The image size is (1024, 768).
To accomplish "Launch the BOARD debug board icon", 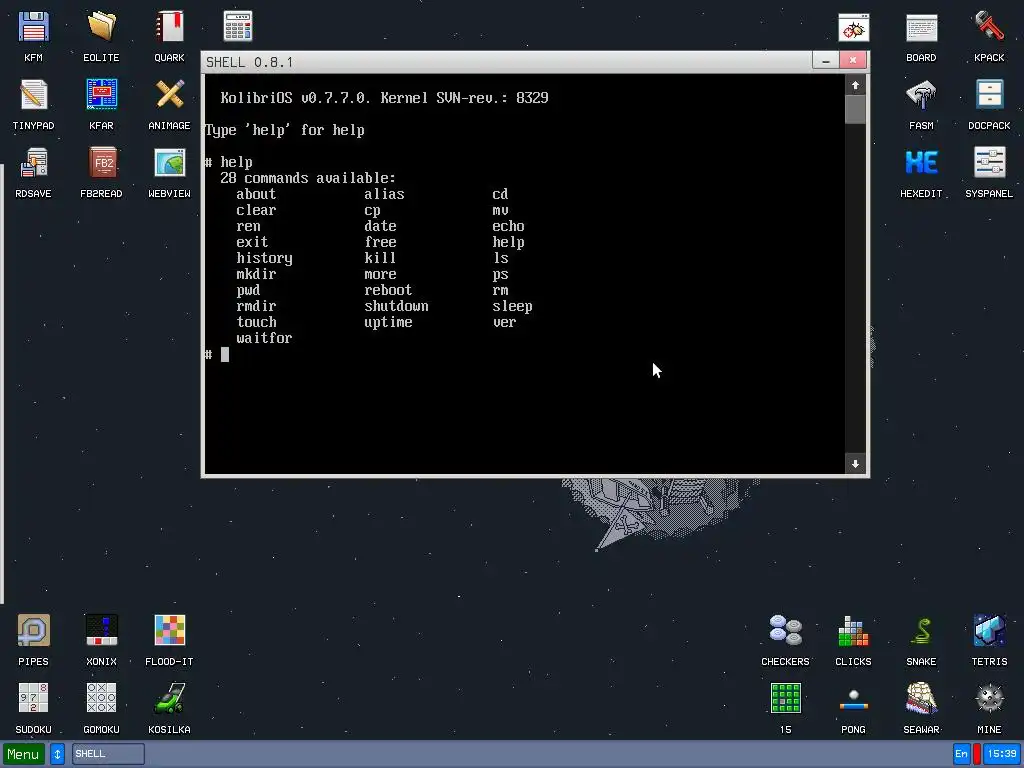I will point(921,27).
